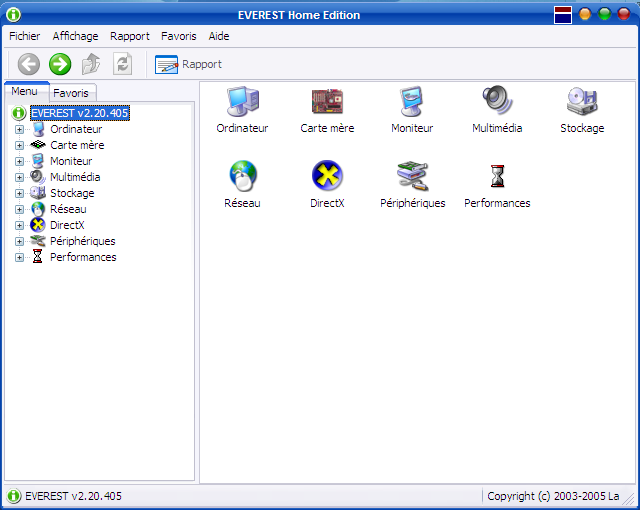Open the Ordinateur icon in main pane
The height and width of the screenshot is (510, 640).
point(243,101)
